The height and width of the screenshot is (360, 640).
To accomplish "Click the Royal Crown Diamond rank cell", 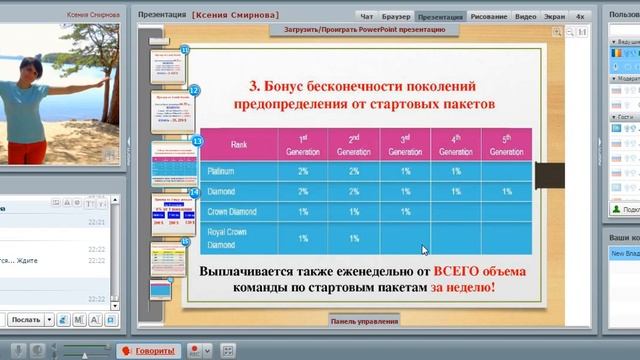I will (239, 238).
